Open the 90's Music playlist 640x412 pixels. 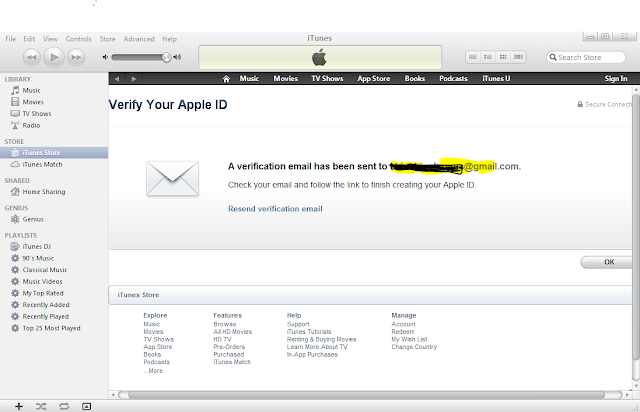pos(38,258)
